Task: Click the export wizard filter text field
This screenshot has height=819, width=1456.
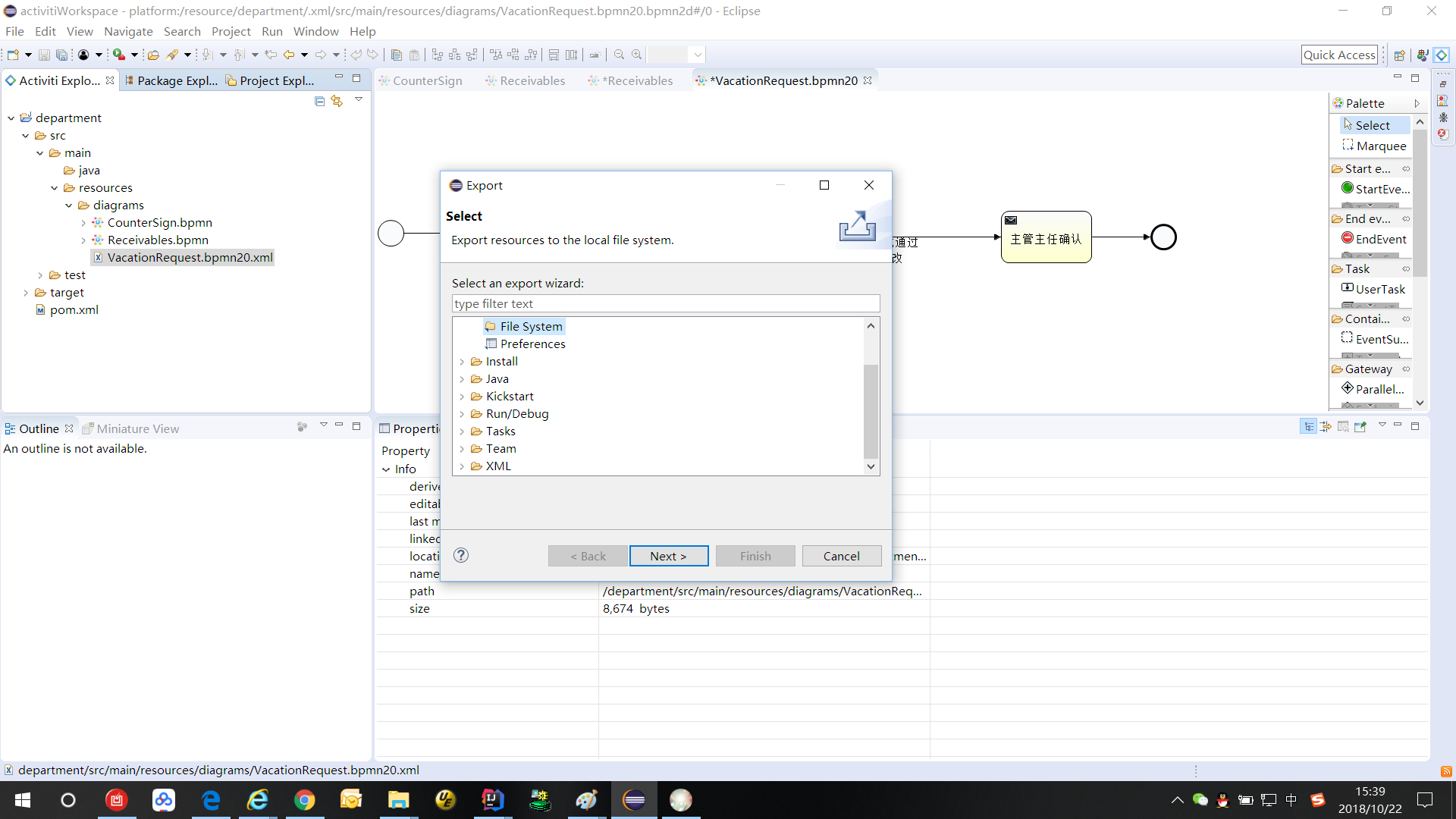Action: pyautogui.click(x=666, y=303)
